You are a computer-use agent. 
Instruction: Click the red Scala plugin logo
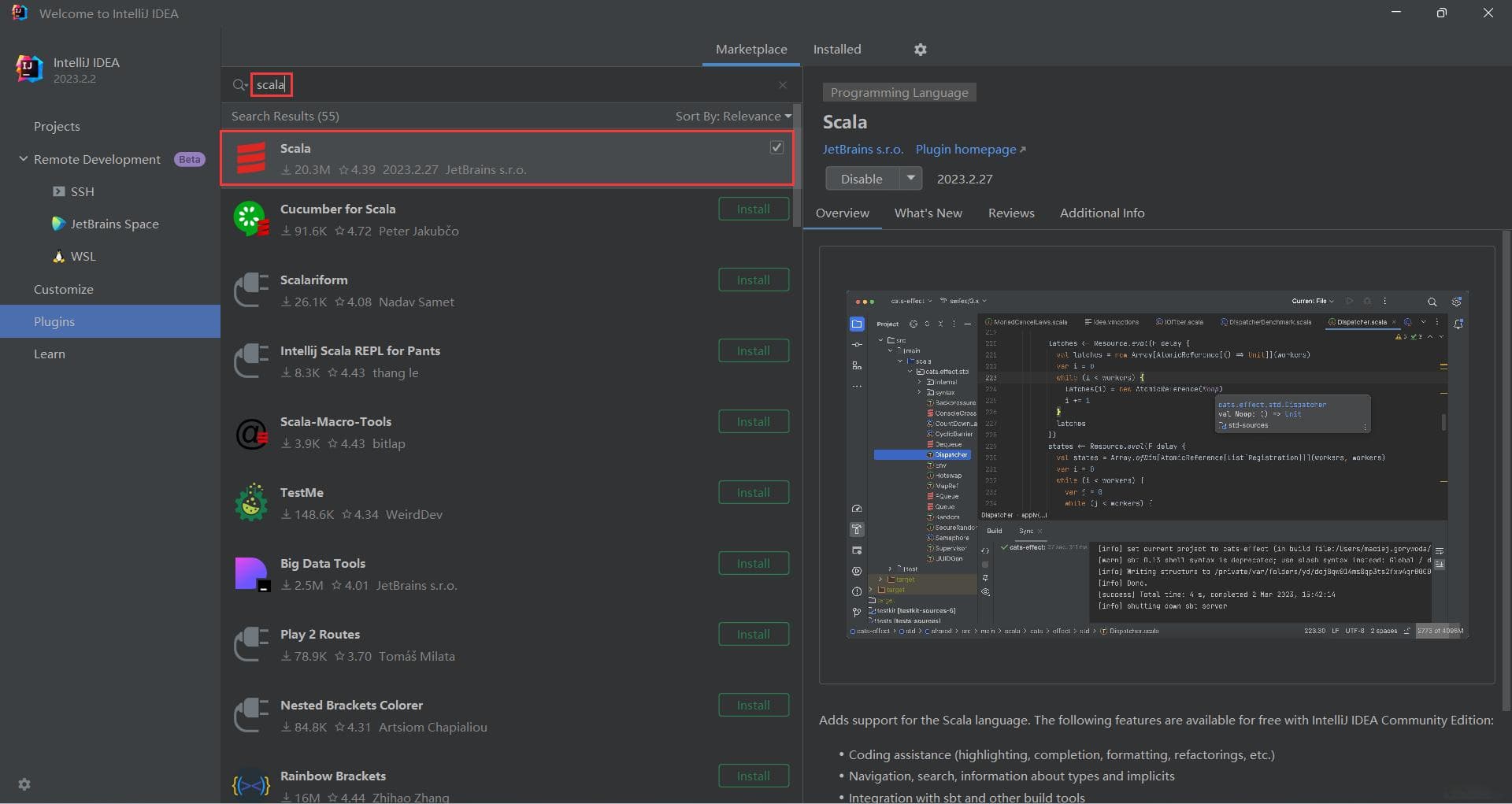251,158
